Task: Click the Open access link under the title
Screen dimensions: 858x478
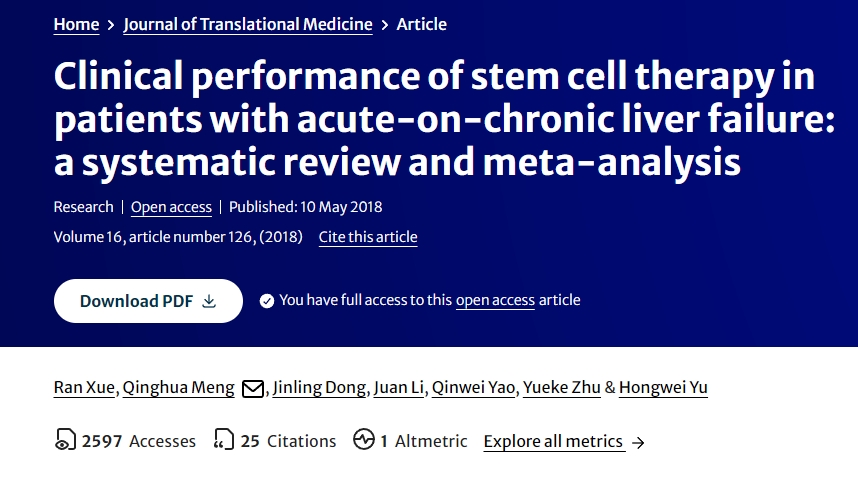Action: click(171, 207)
